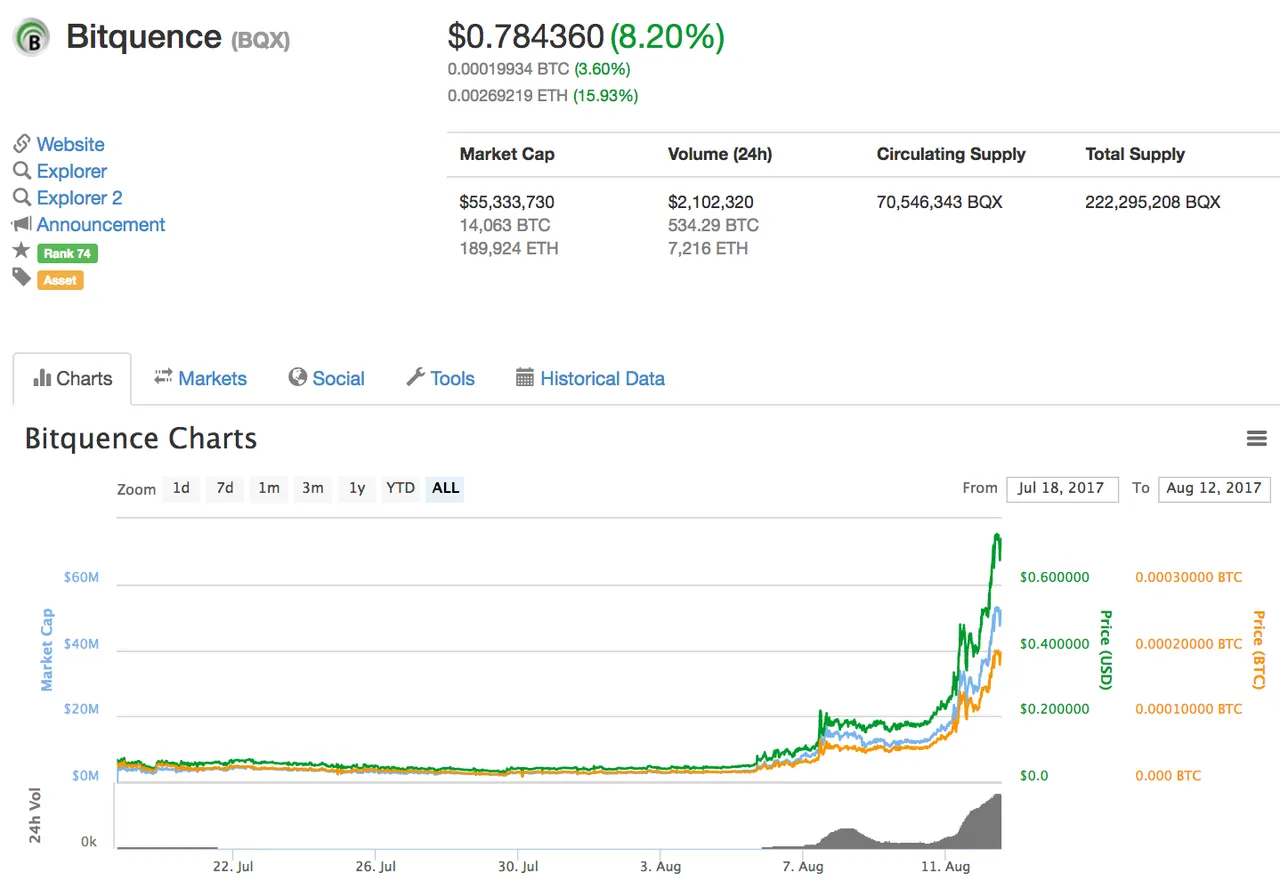The height and width of the screenshot is (879, 1280).
Task: Set chart zoom to 3m
Action: [313, 488]
